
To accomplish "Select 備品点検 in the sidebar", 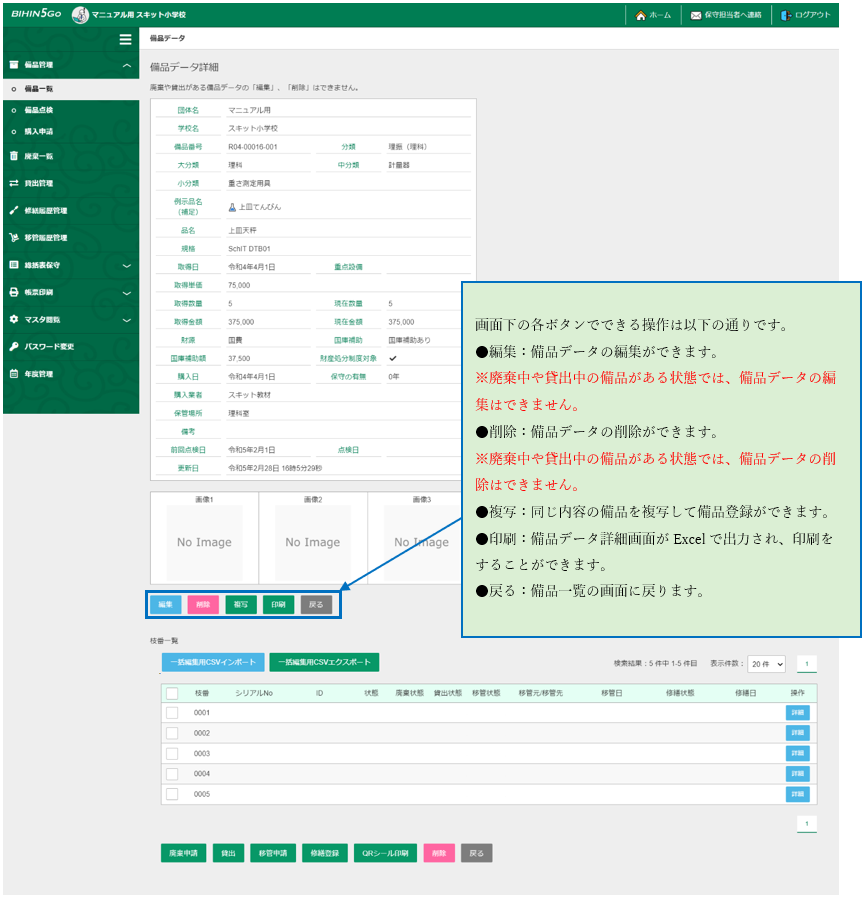I will click(39, 110).
